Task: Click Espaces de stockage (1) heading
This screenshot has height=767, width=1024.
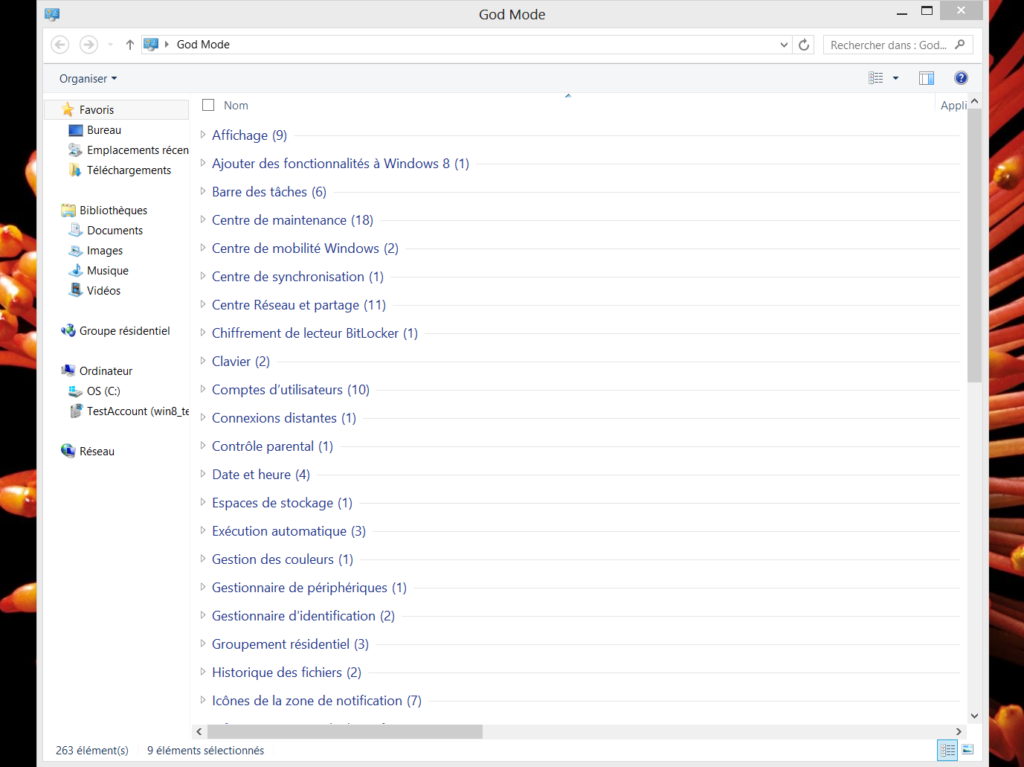Action: pos(282,503)
